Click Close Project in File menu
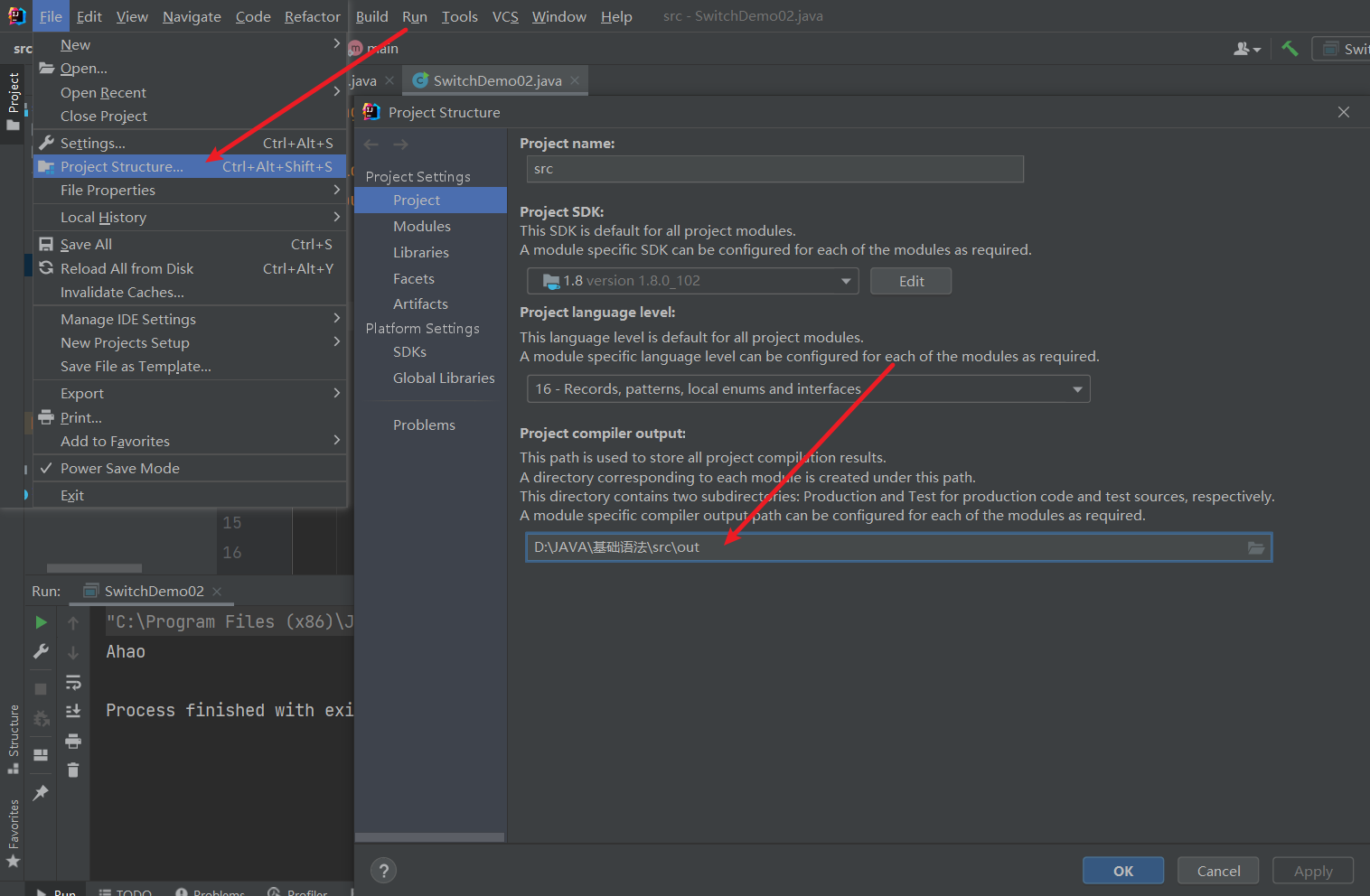Viewport: 1370px width, 896px height. click(190, 116)
